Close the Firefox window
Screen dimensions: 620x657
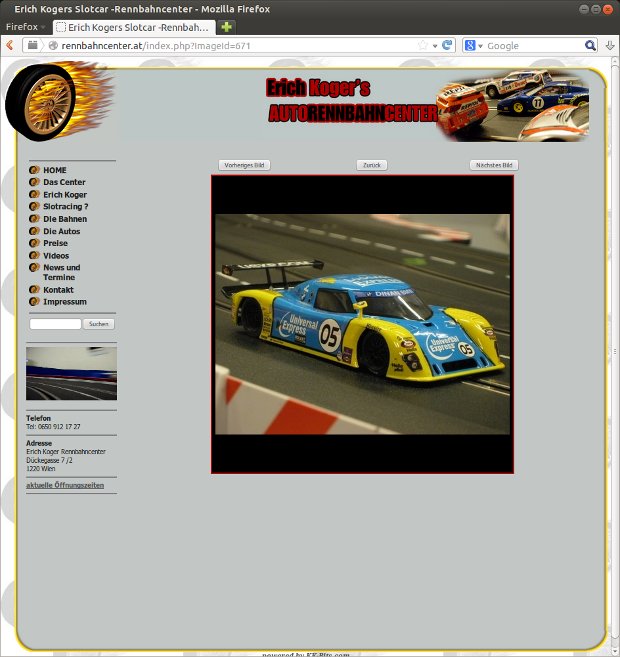coord(608,9)
